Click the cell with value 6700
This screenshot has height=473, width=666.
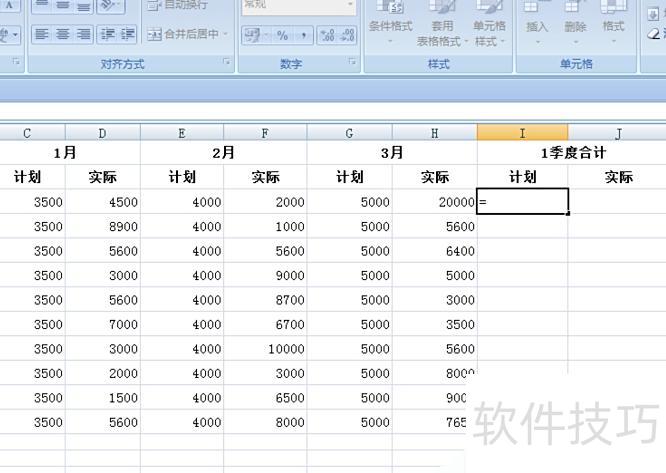[x=265, y=324]
